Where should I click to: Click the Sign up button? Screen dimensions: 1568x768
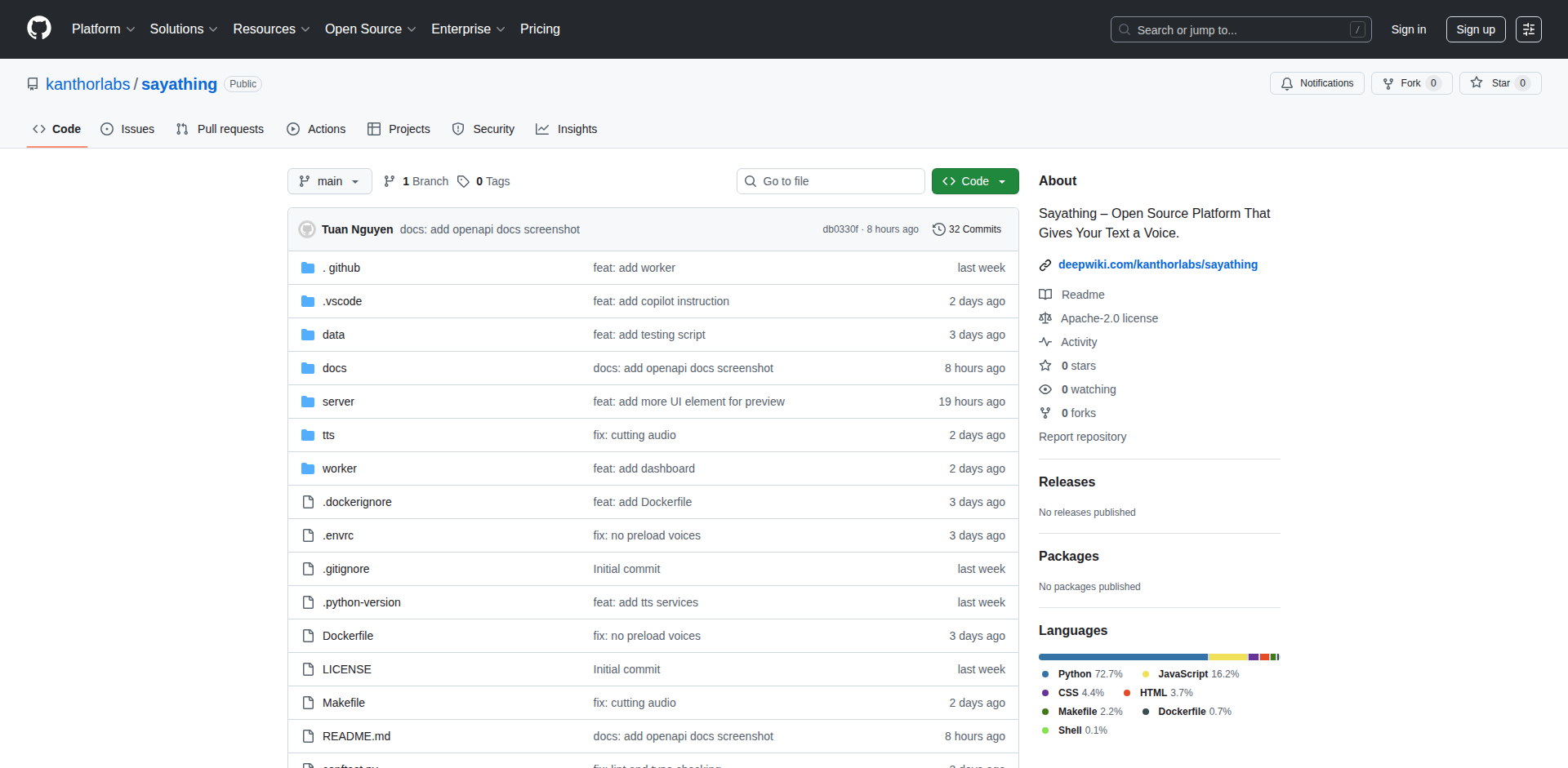pos(1476,29)
